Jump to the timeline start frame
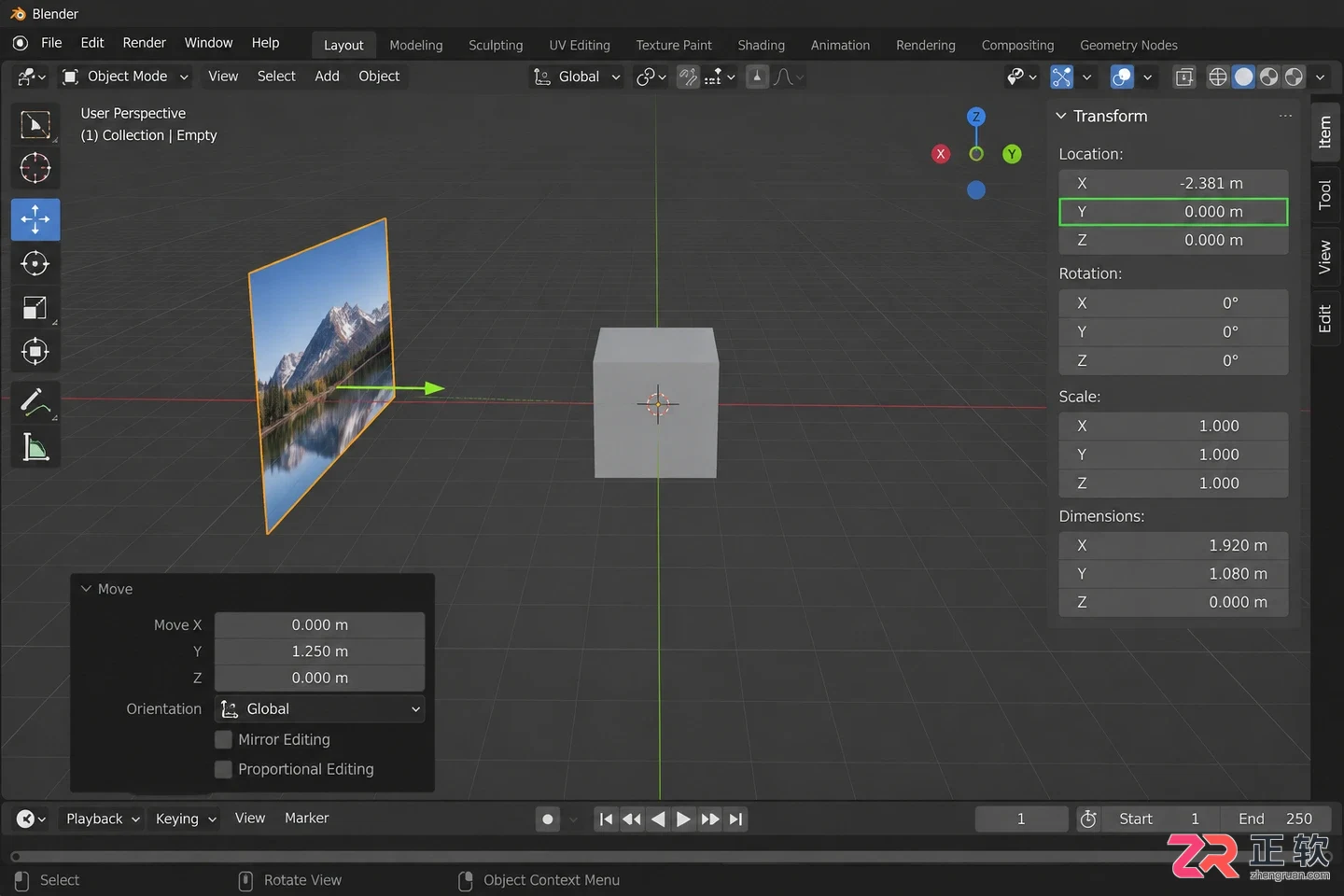This screenshot has width=1344, height=896. point(606,819)
